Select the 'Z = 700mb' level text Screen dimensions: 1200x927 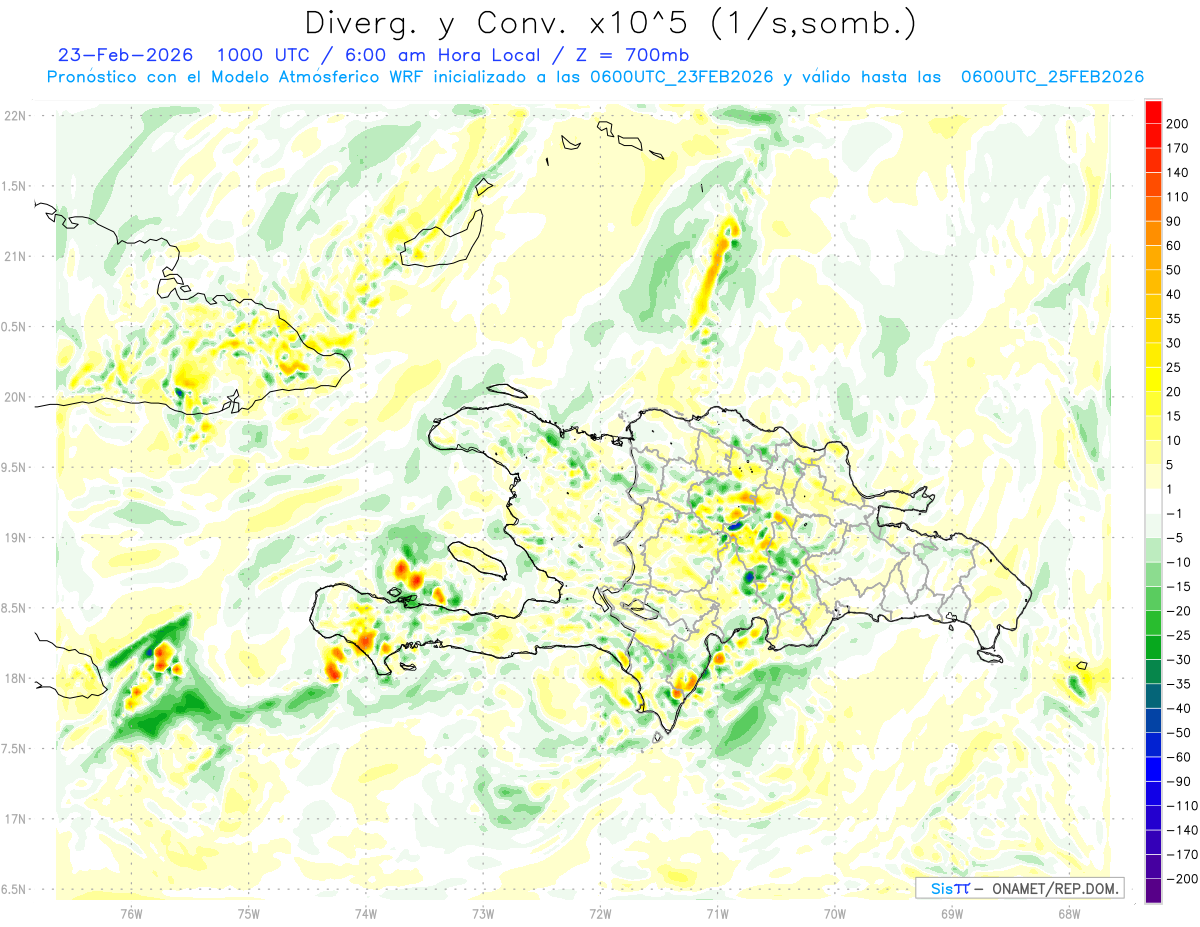point(634,55)
